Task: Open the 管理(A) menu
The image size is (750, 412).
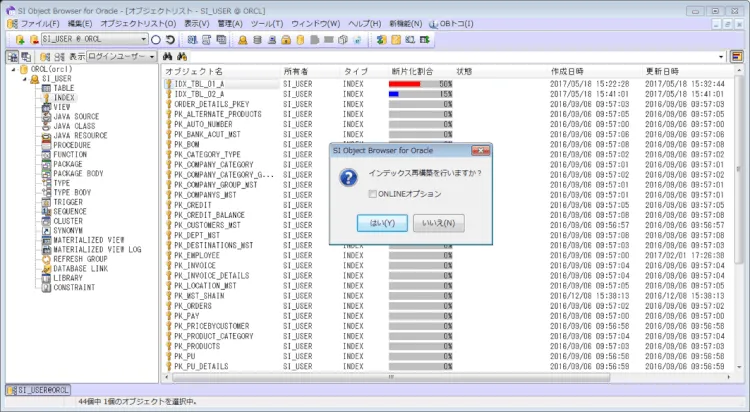Action: (x=230, y=24)
